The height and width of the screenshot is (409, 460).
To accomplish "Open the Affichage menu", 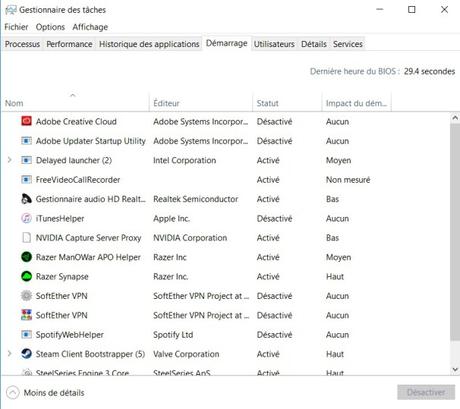I will pos(90,27).
